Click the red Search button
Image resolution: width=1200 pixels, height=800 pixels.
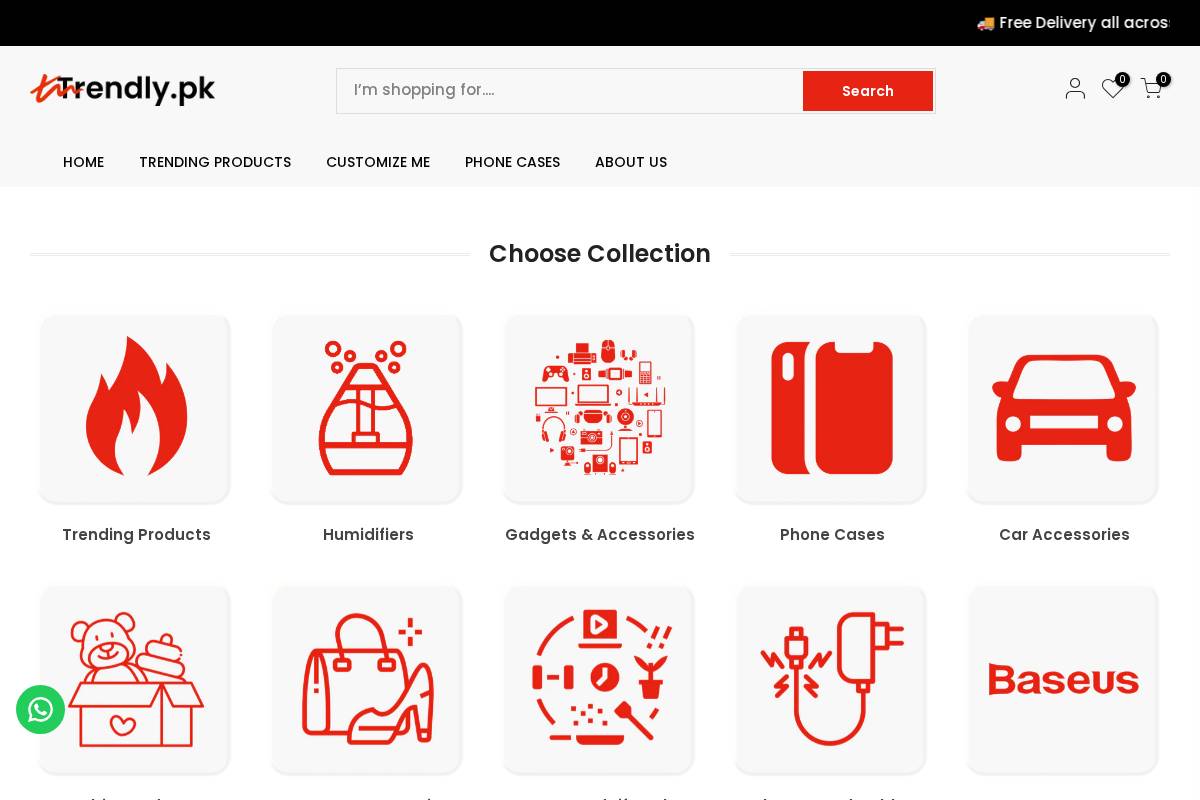(867, 91)
